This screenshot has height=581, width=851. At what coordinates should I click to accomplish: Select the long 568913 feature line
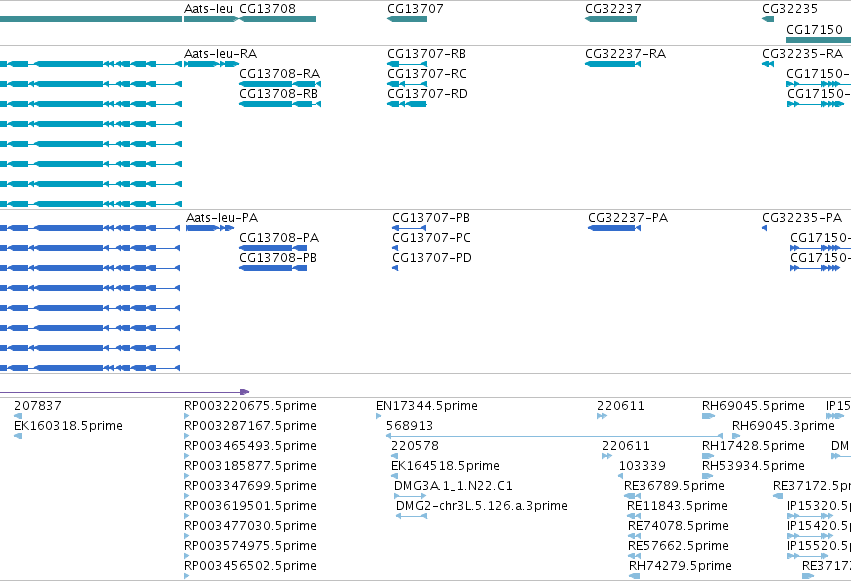tap(554, 436)
